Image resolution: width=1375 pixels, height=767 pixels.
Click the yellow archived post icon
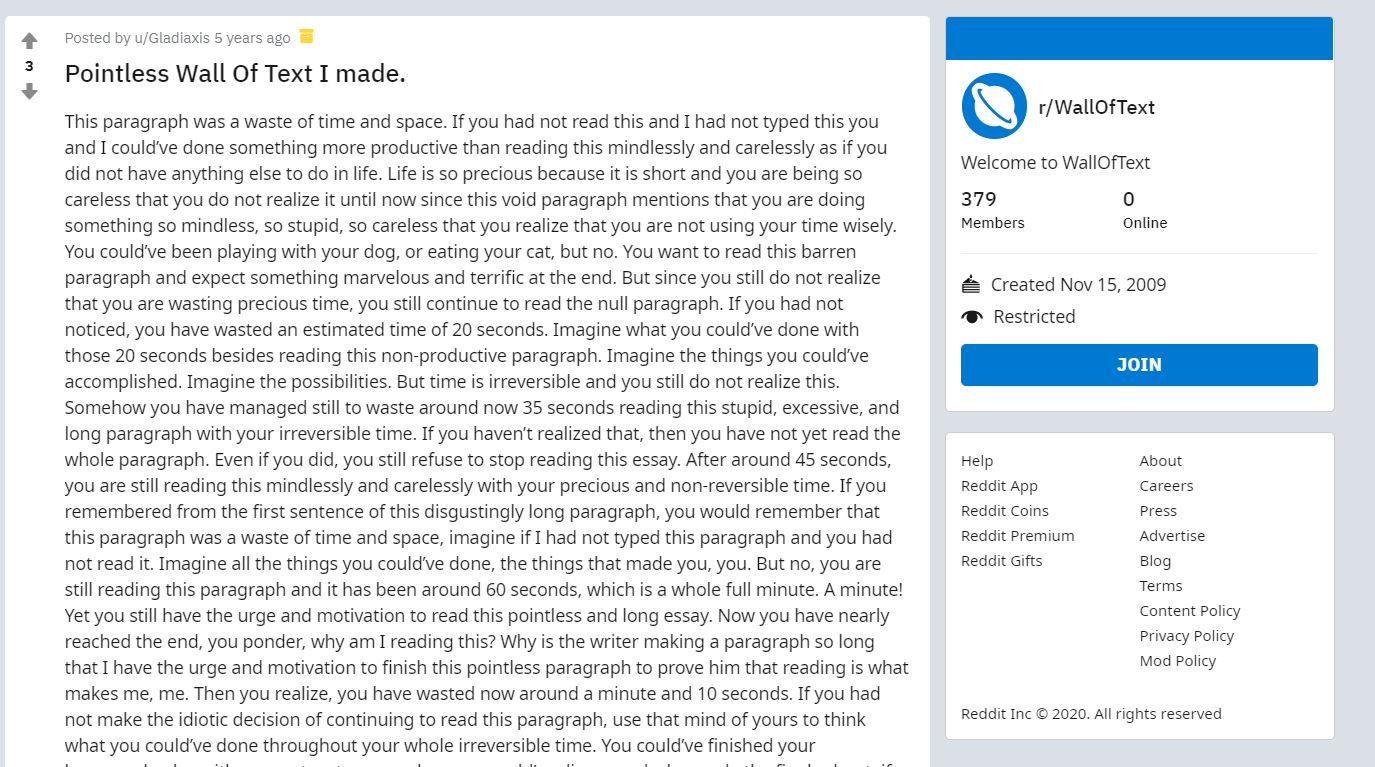point(307,37)
